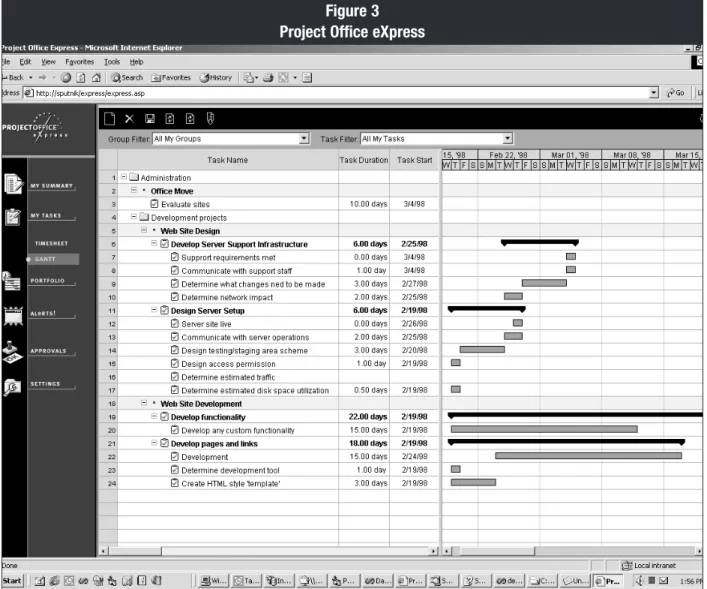Click the My Summary sidebar icon
Screen dimensions: 707x589
coord(13,184)
